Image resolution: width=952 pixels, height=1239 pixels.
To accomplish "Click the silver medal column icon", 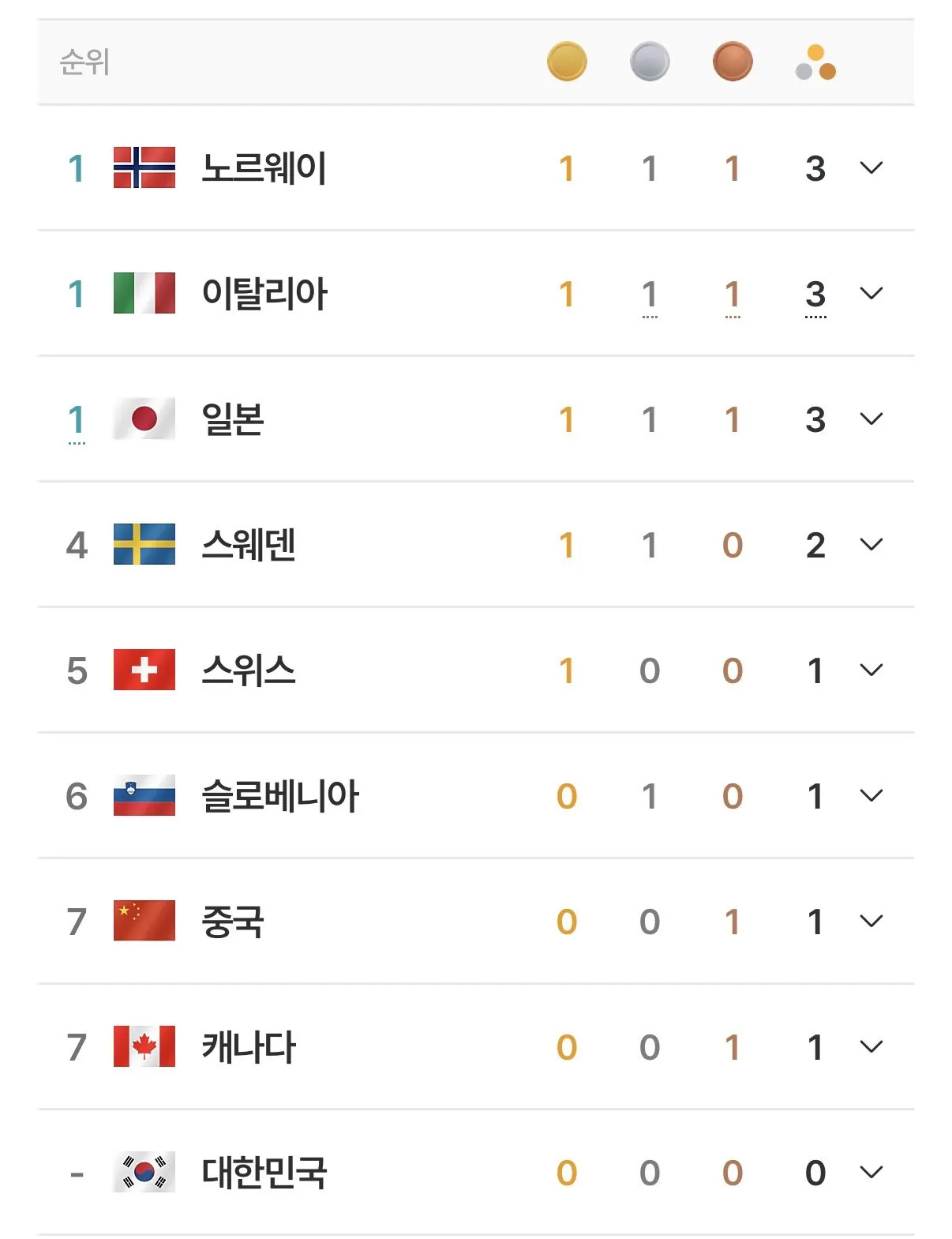I will point(650,62).
